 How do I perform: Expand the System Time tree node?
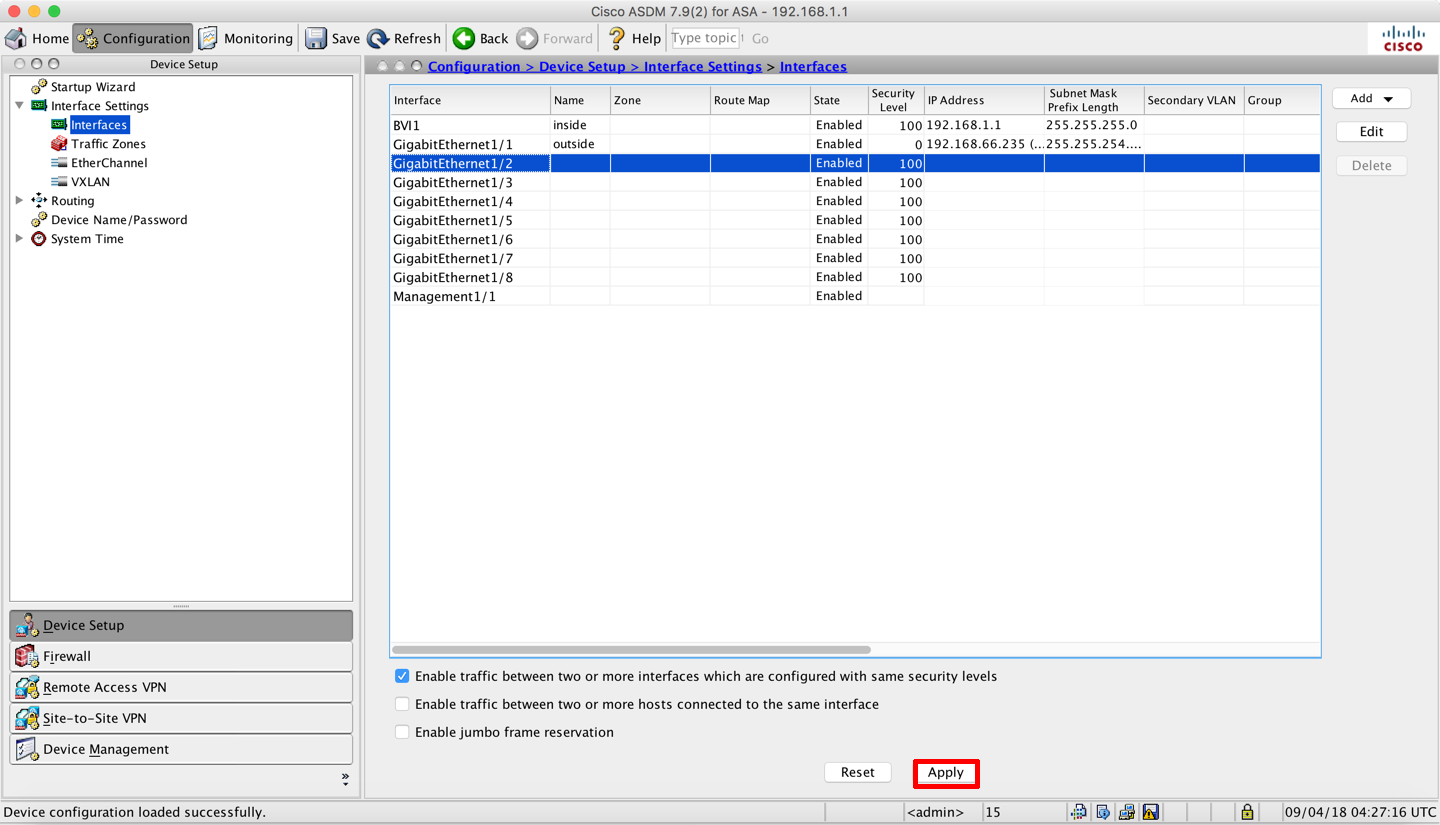click(x=19, y=239)
